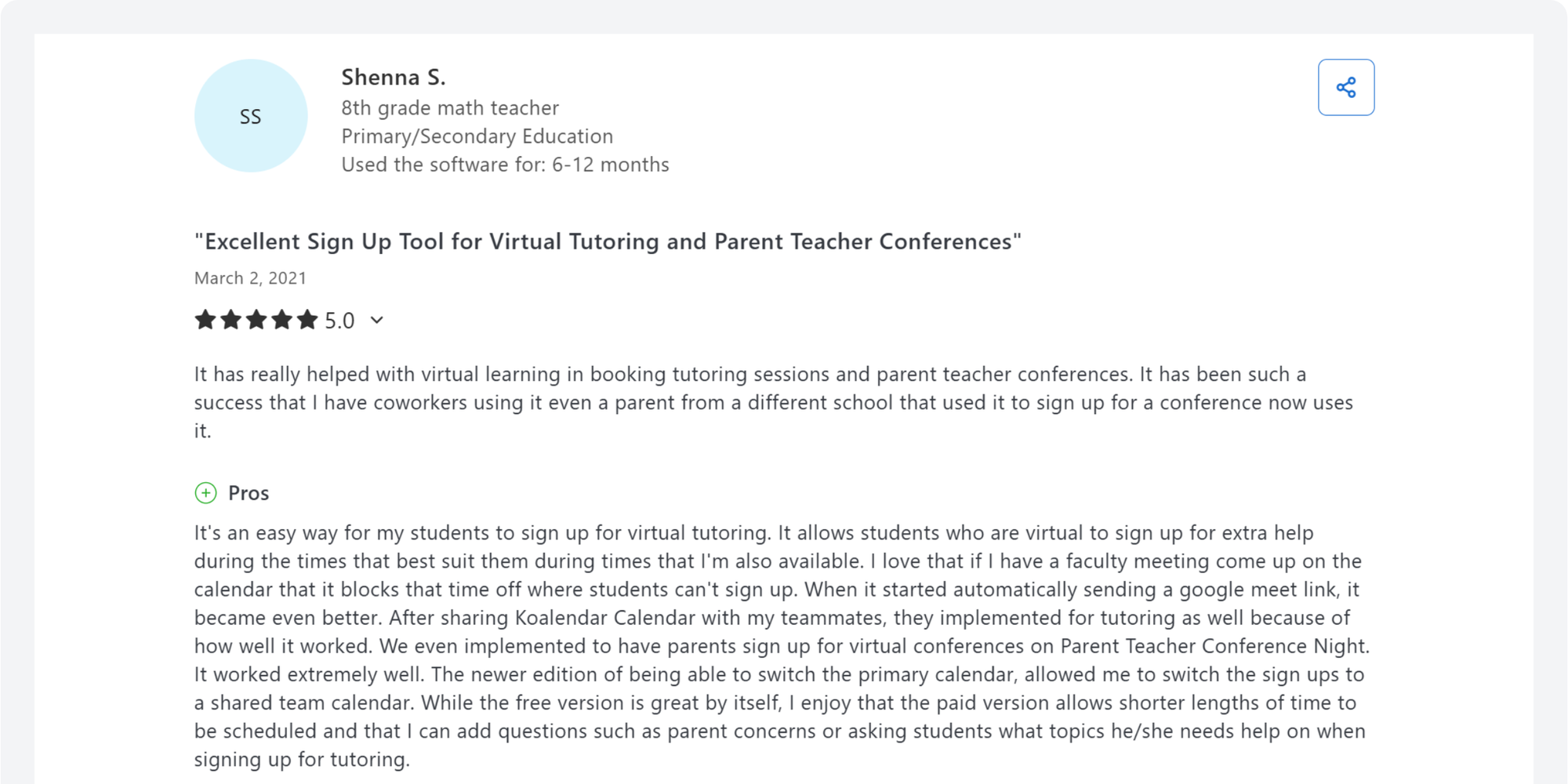Click the third star of the rating
The image size is (1568, 784).
coord(256,320)
